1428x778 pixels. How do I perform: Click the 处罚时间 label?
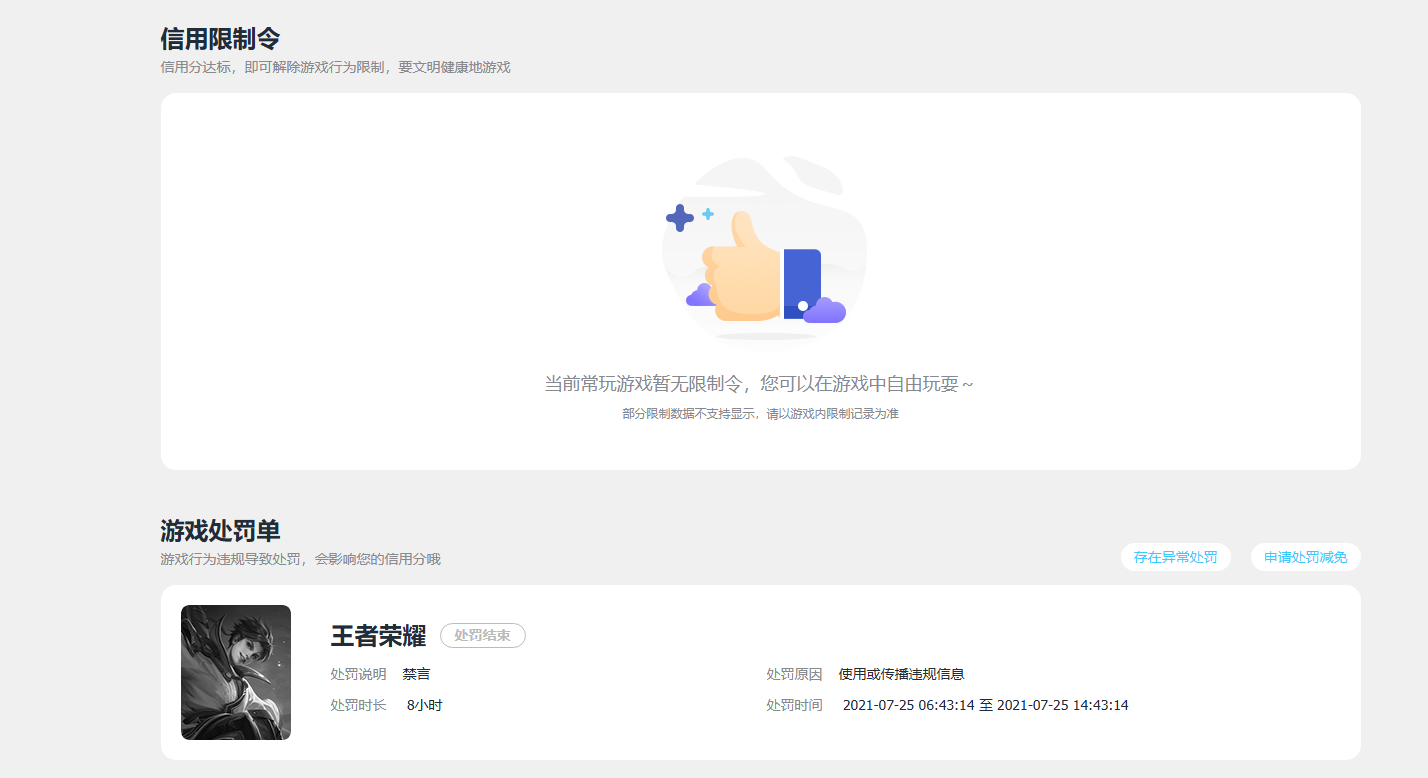[x=794, y=706]
